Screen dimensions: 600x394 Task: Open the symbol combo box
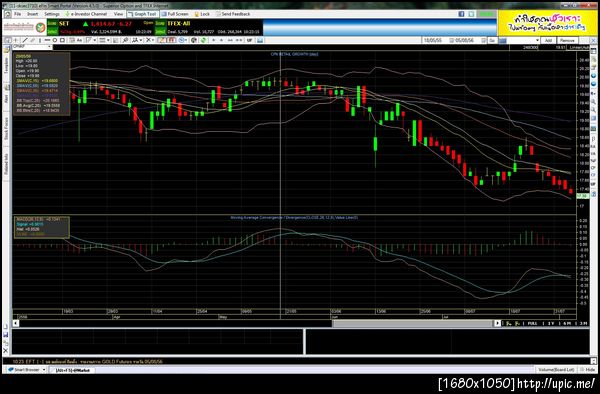pyautogui.click(x=32, y=47)
